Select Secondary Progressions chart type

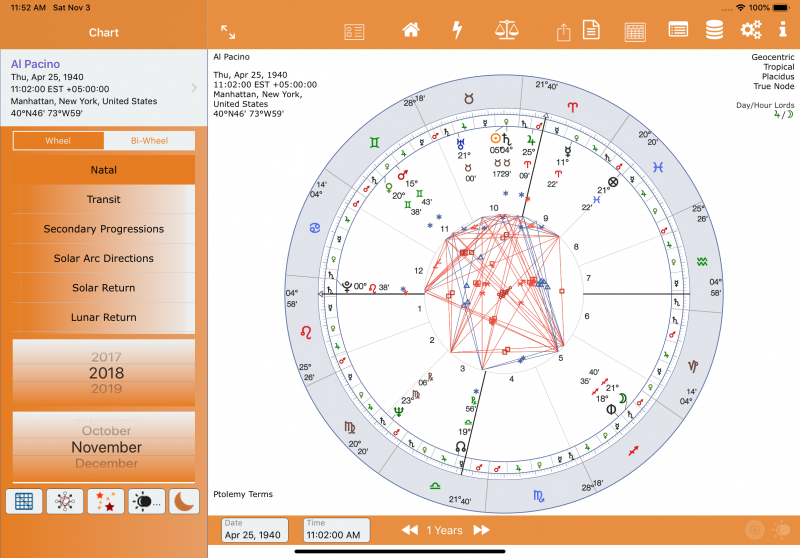(x=104, y=229)
